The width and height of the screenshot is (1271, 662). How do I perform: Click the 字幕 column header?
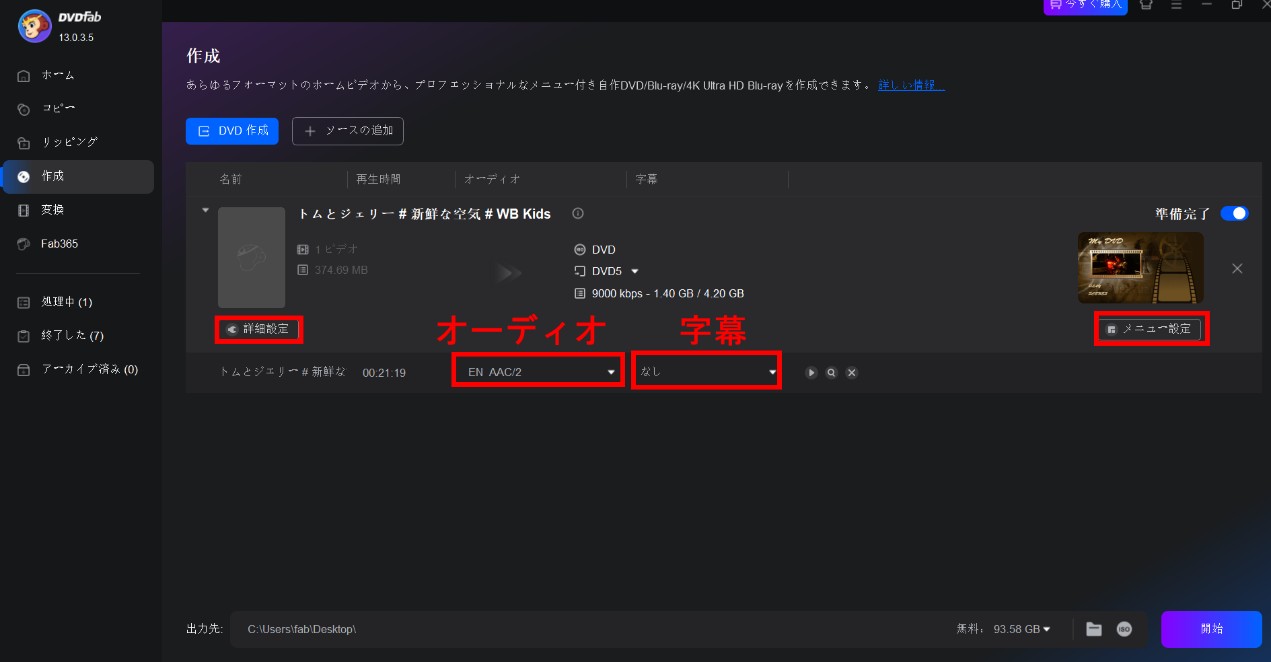click(x=646, y=179)
